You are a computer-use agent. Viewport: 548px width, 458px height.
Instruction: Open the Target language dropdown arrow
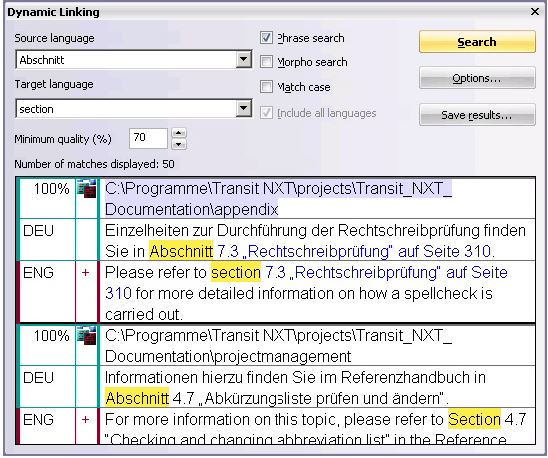click(243, 109)
